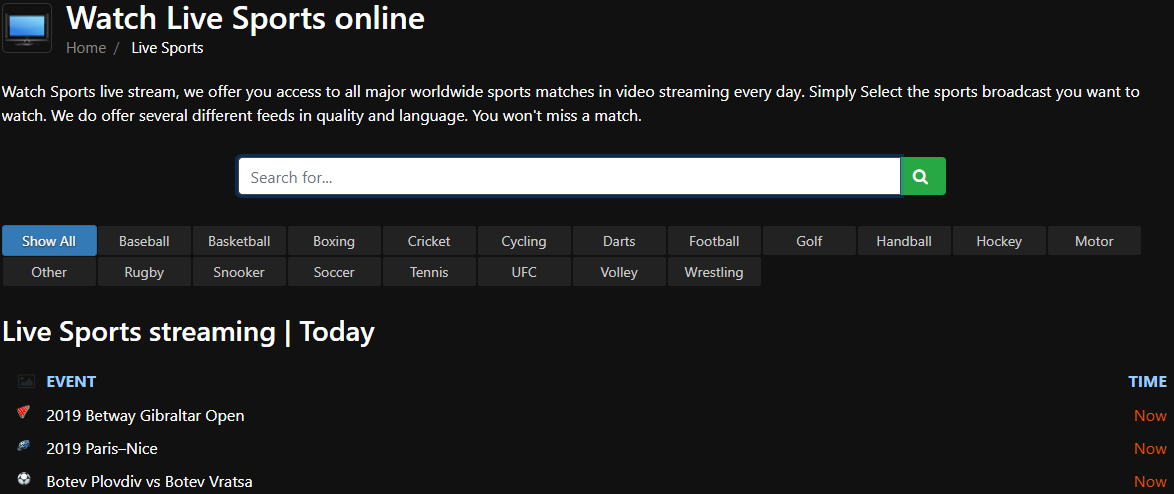
Task: Show only Tennis events
Action: tap(429, 272)
